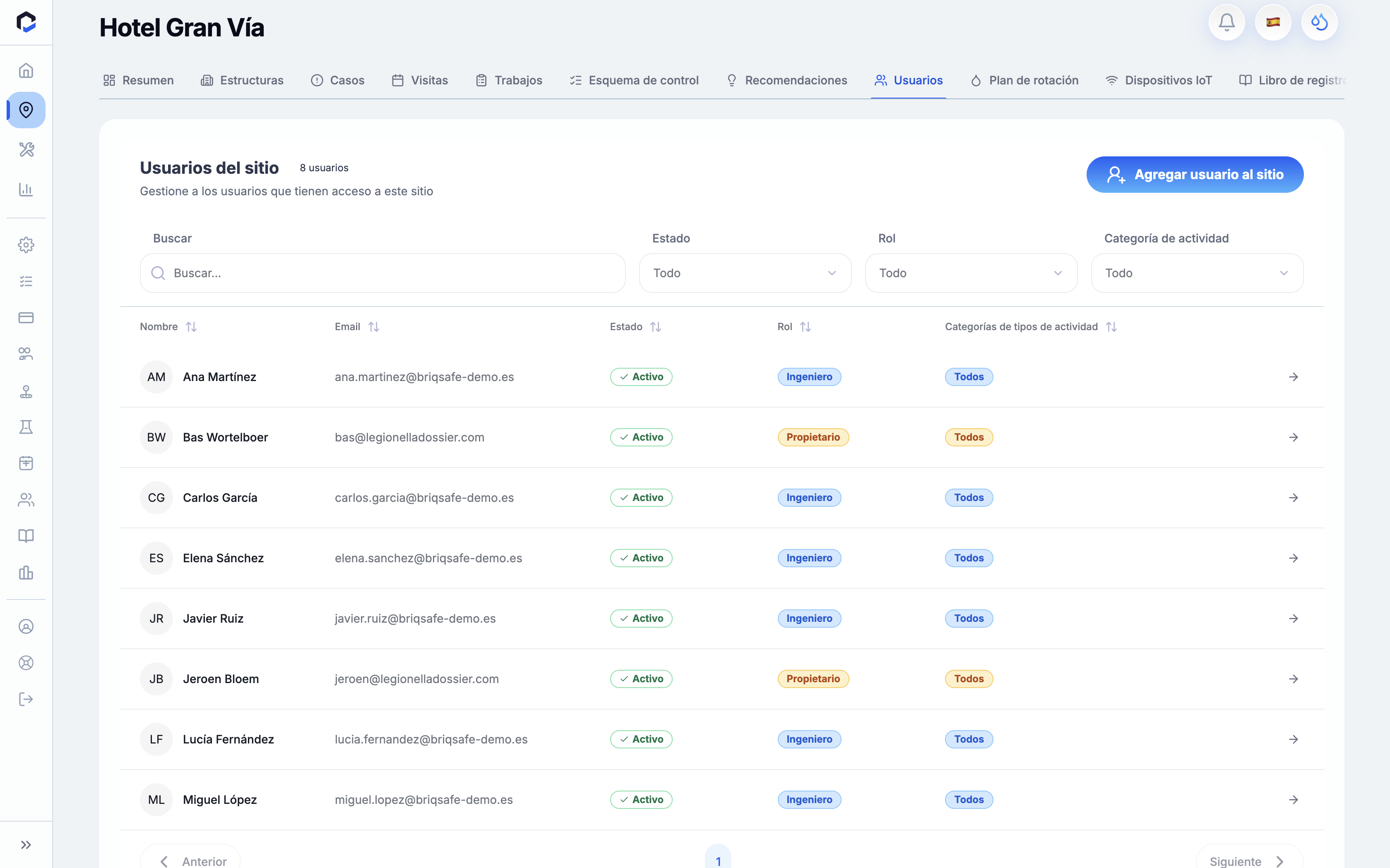Sort the table by Email
This screenshot has width=1390, height=868.
[357, 327]
